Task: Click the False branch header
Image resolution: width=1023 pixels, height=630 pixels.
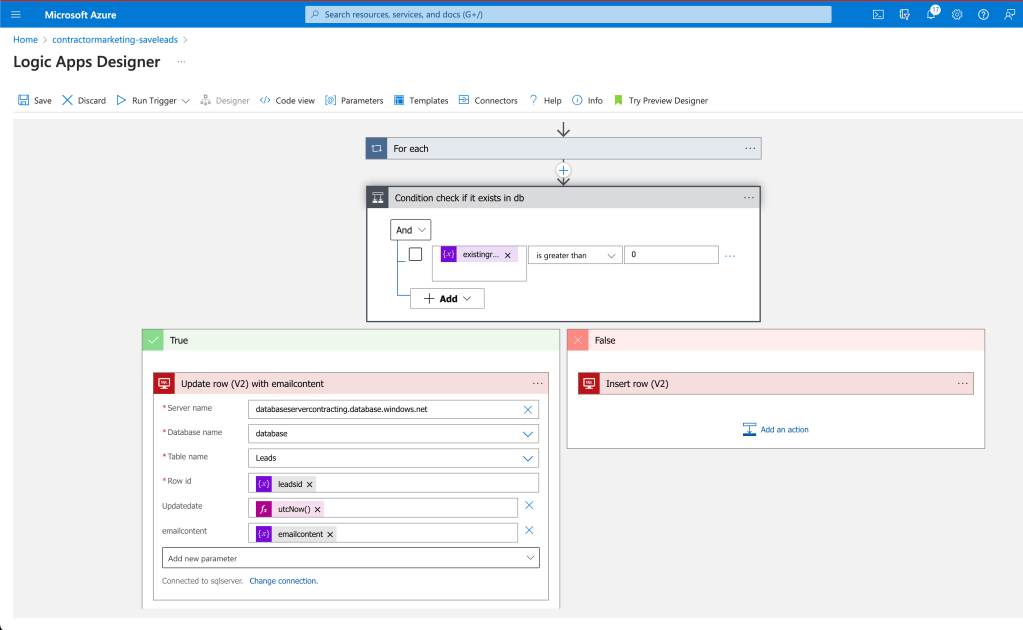Action: click(x=776, y=340)
